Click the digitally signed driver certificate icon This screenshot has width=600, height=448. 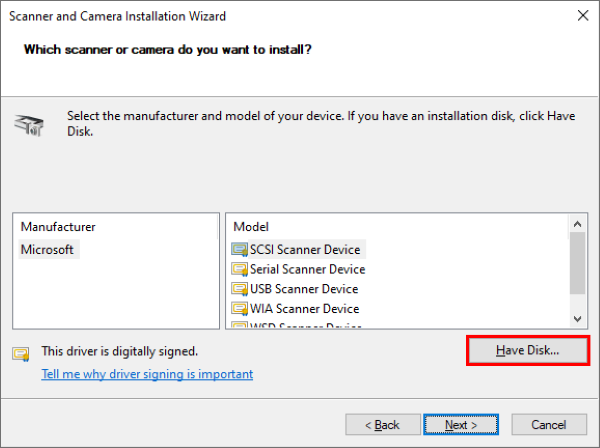[x=20, y=352]
